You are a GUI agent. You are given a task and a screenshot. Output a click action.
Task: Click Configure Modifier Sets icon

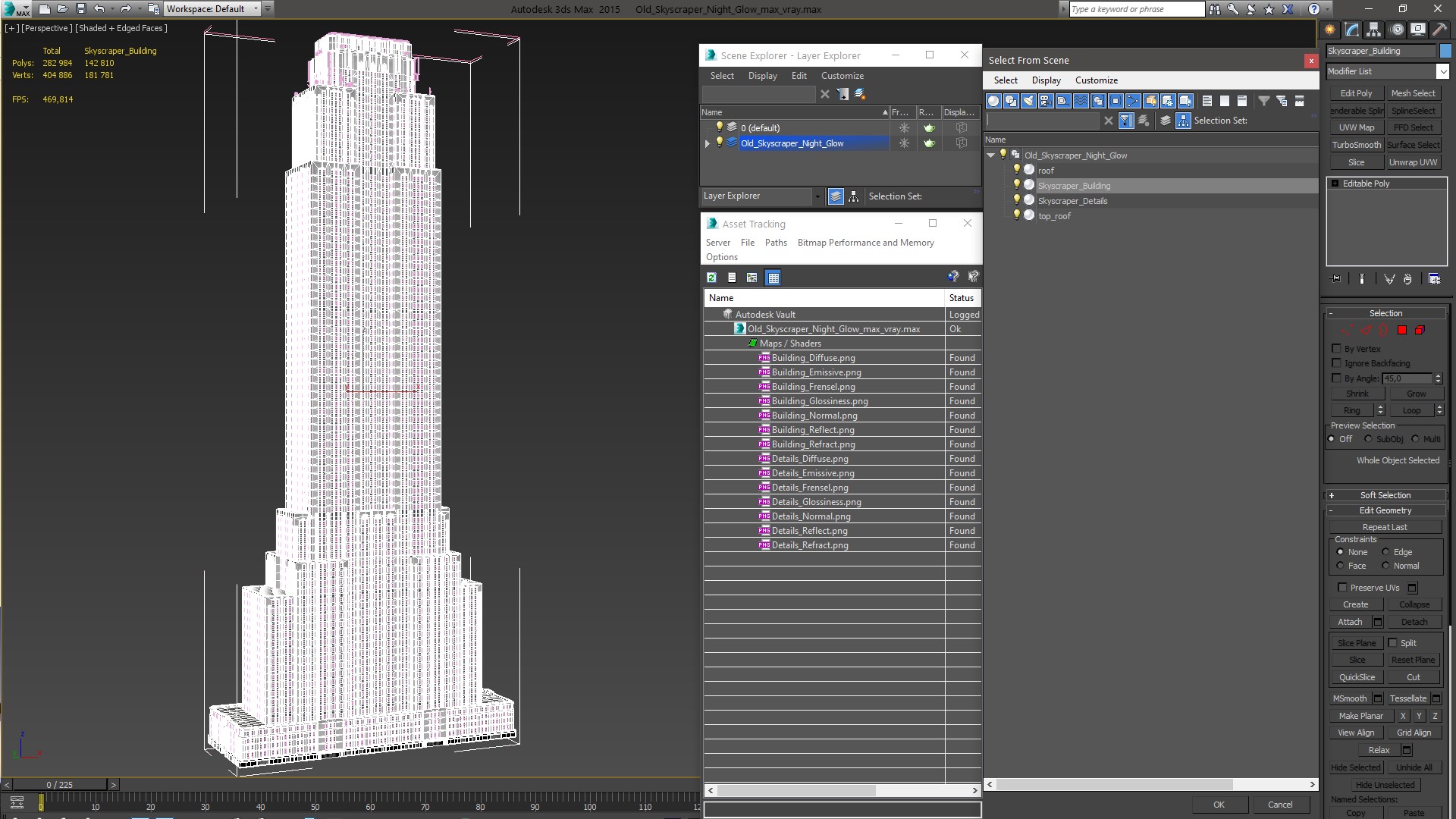click(1434, 279)
